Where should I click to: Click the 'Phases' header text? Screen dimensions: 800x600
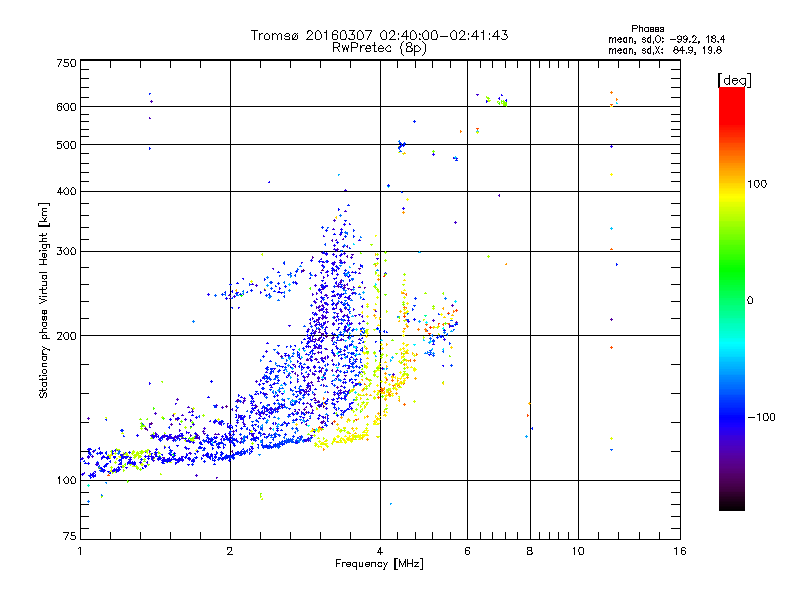click(647, 29)
